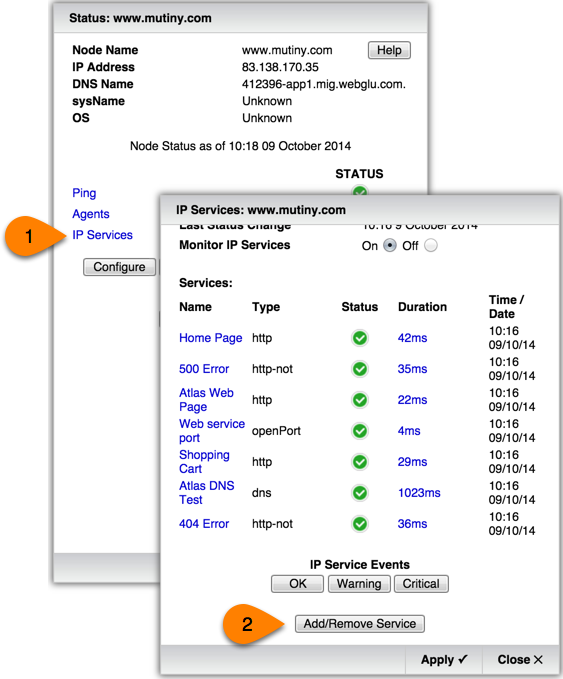Viewport: 563px width, 679px height.
Task: Click the Node Name value www.mutiny.com
Action: tap(287, 50)
